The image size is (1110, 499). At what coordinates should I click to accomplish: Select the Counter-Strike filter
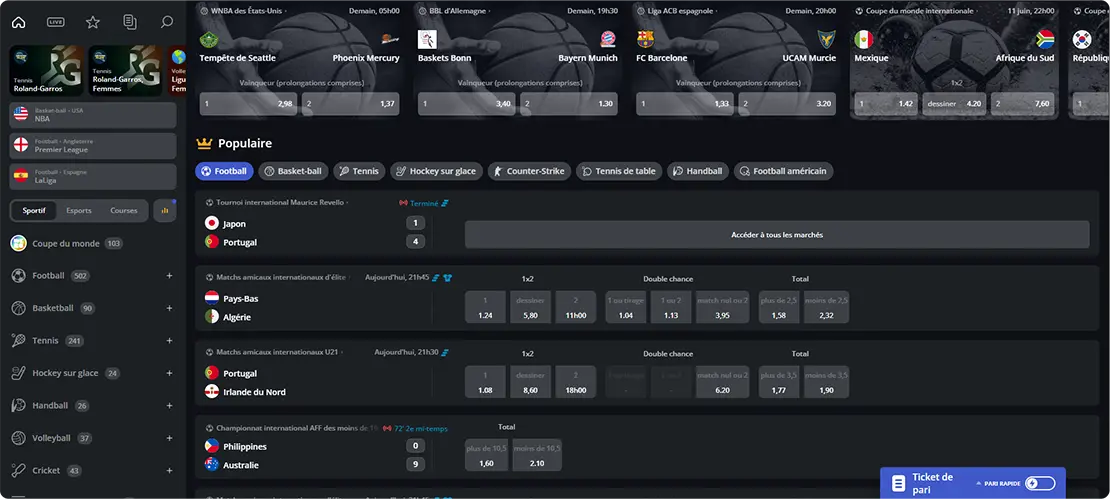point(530,171)
